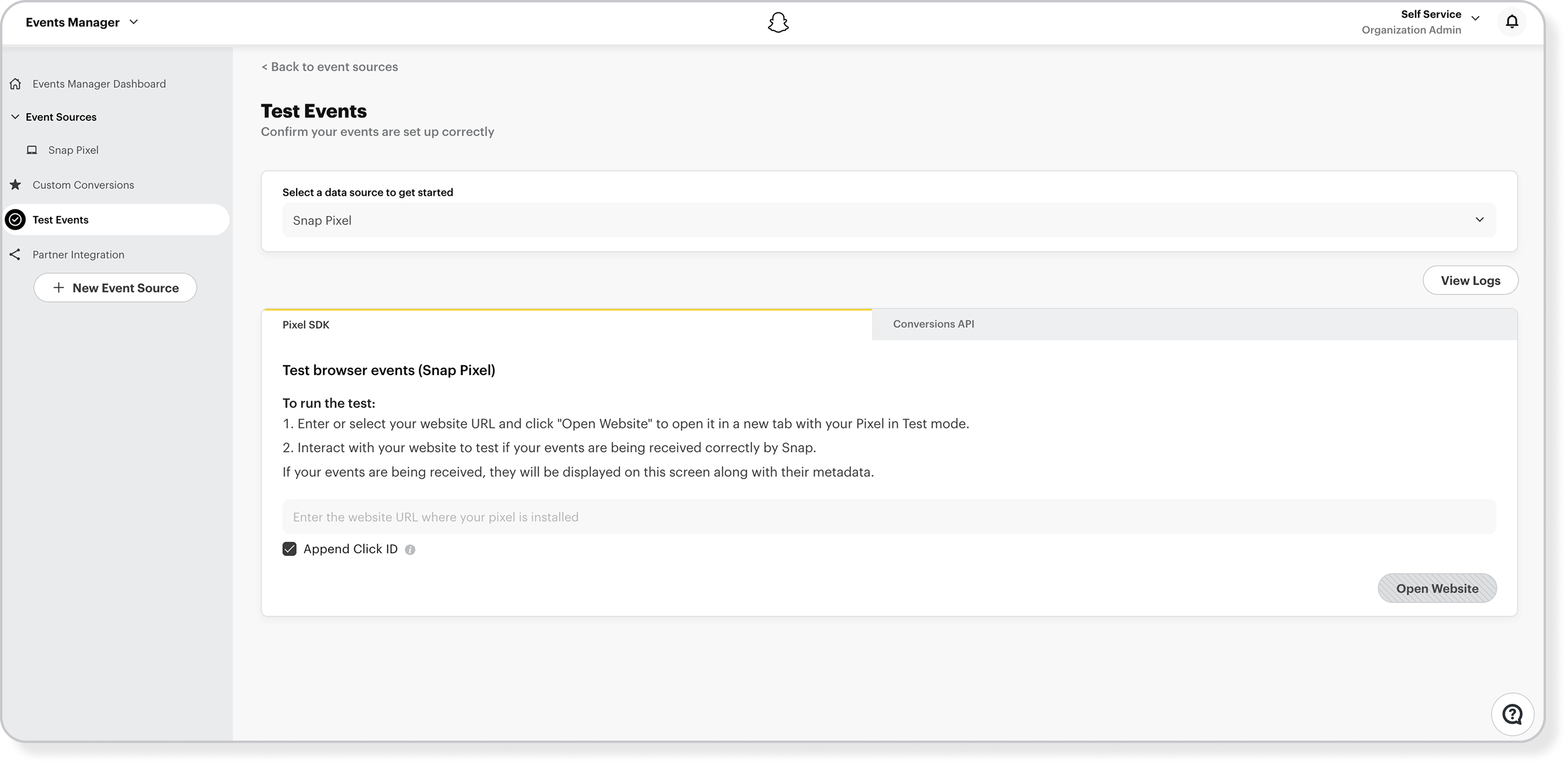Screen dimensions: 1568x765
Task: Collapse the Event Sources section chevron
Action: coord(15,116)
